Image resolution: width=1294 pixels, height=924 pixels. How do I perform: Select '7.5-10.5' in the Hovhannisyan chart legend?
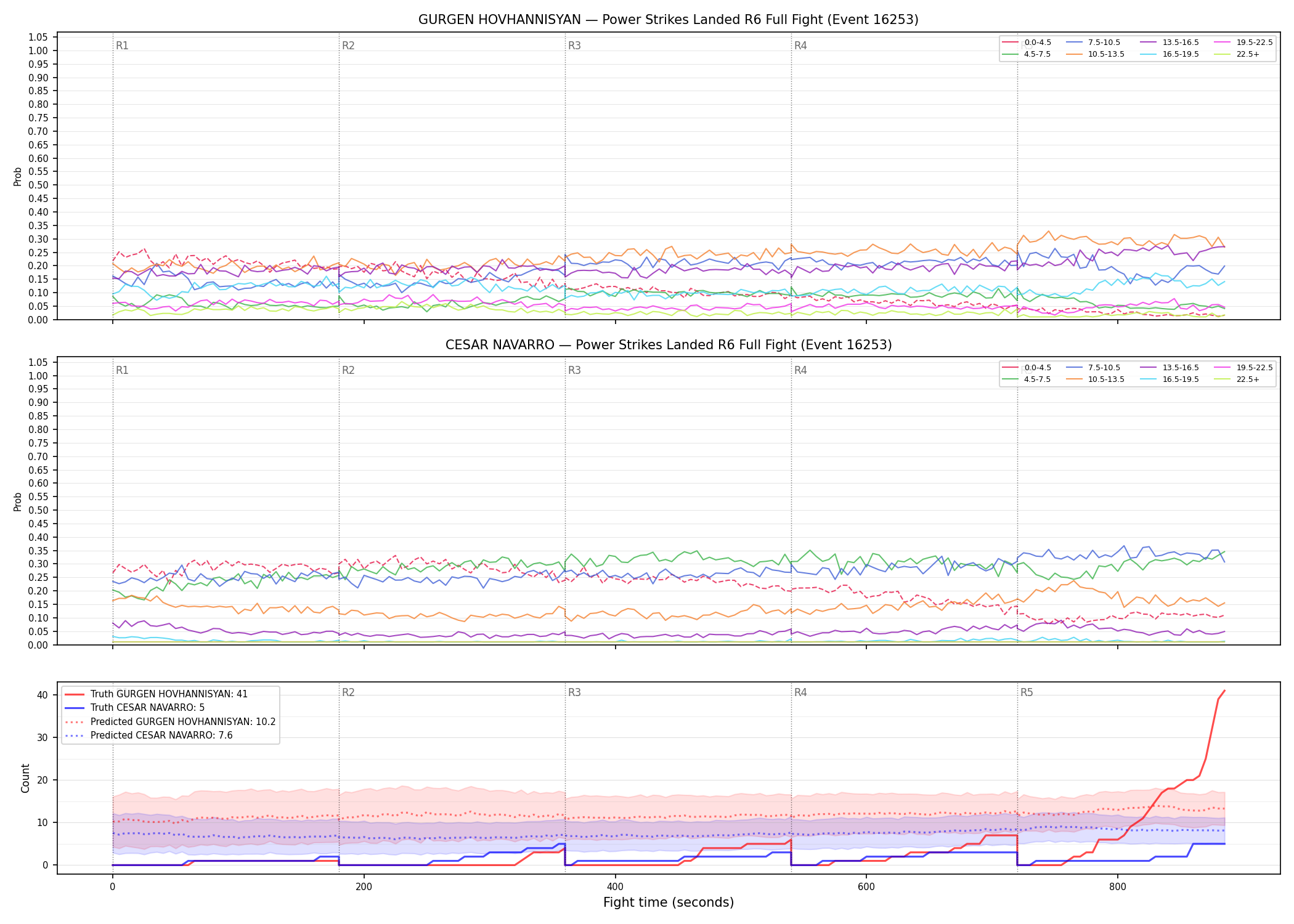point(1094,43)
